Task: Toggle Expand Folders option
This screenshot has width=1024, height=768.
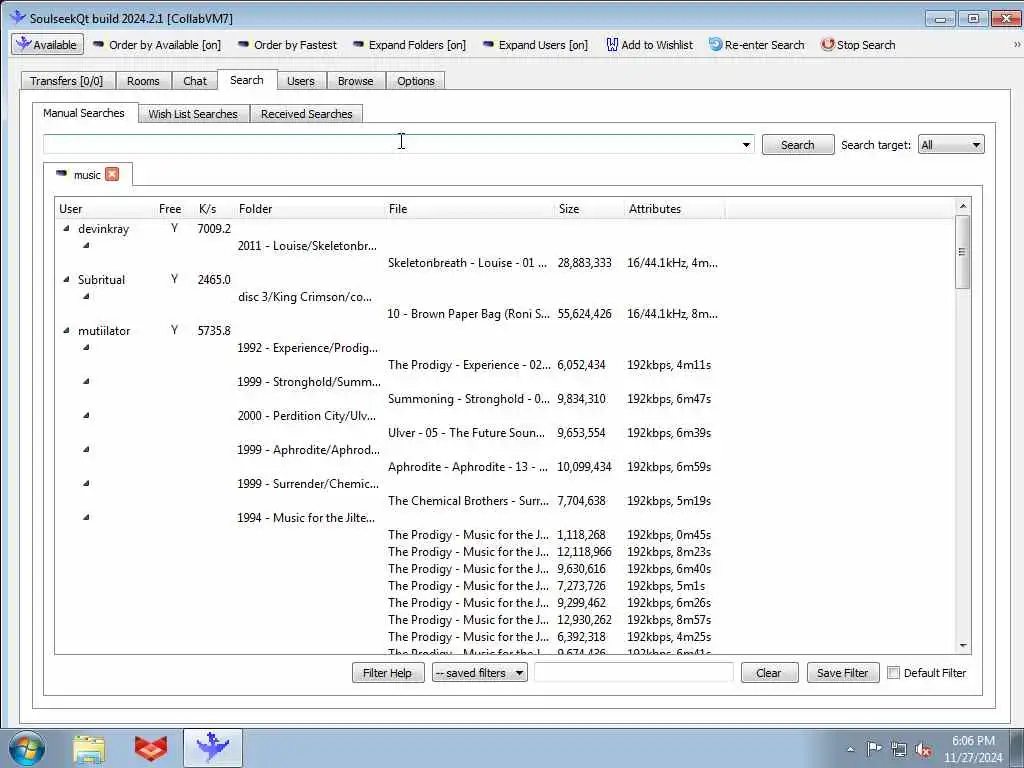Action: (x=409, y=44)
